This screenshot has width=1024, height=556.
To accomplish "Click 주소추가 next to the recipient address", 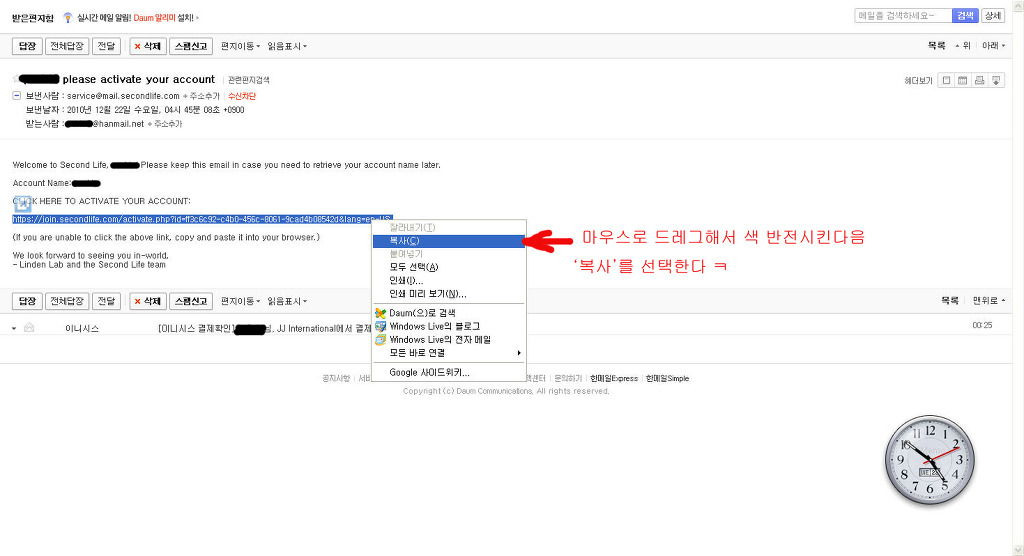I will [165, 123].
